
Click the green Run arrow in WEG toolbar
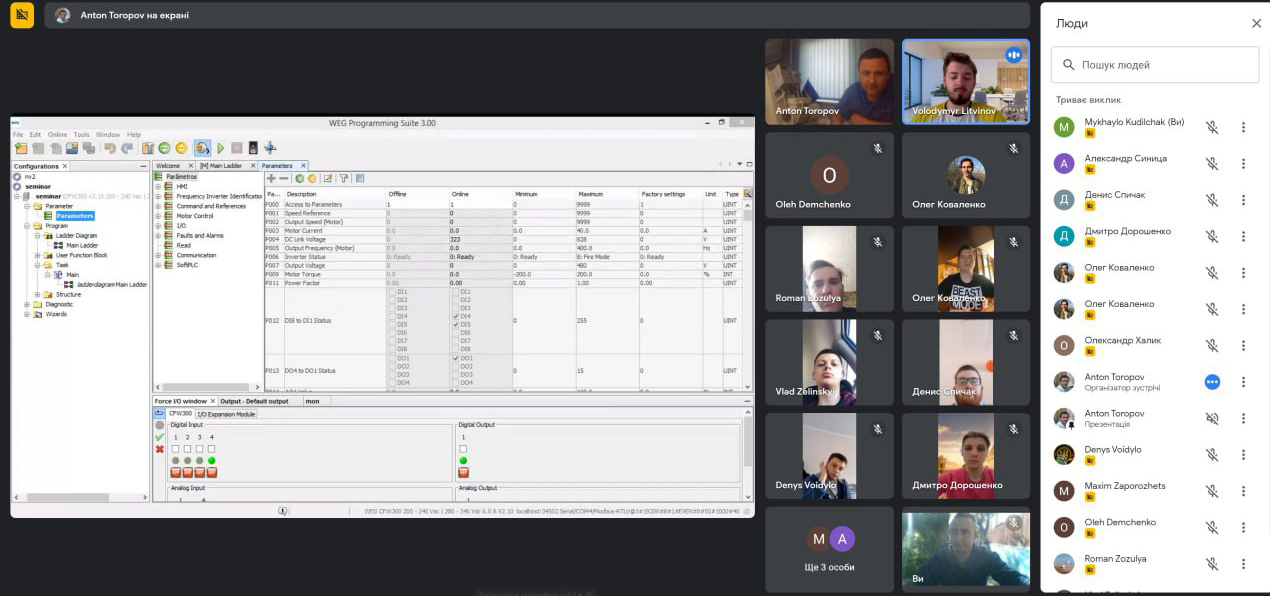pos(221,148)
